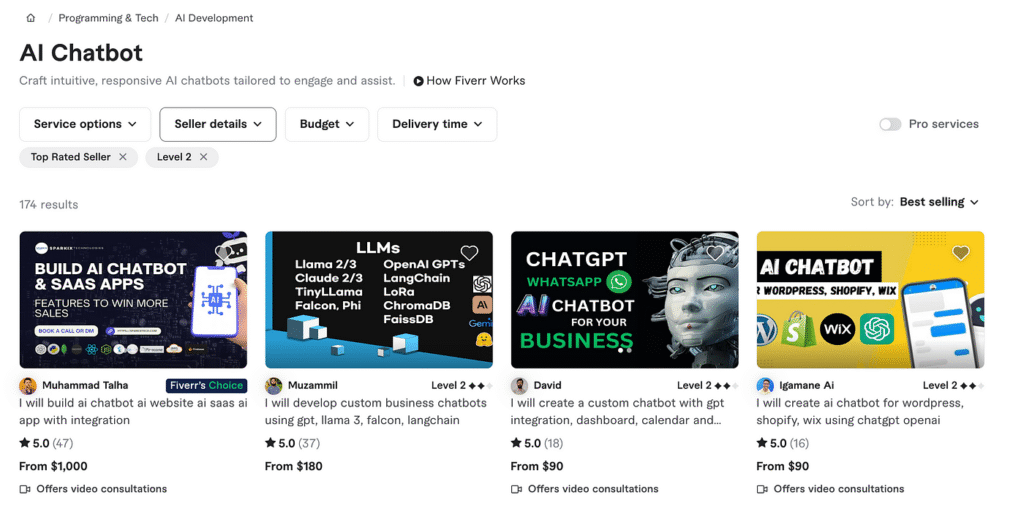Remove the Top Rated Seller filter tag
1024x511 pixels.
(x=123, y=157)
